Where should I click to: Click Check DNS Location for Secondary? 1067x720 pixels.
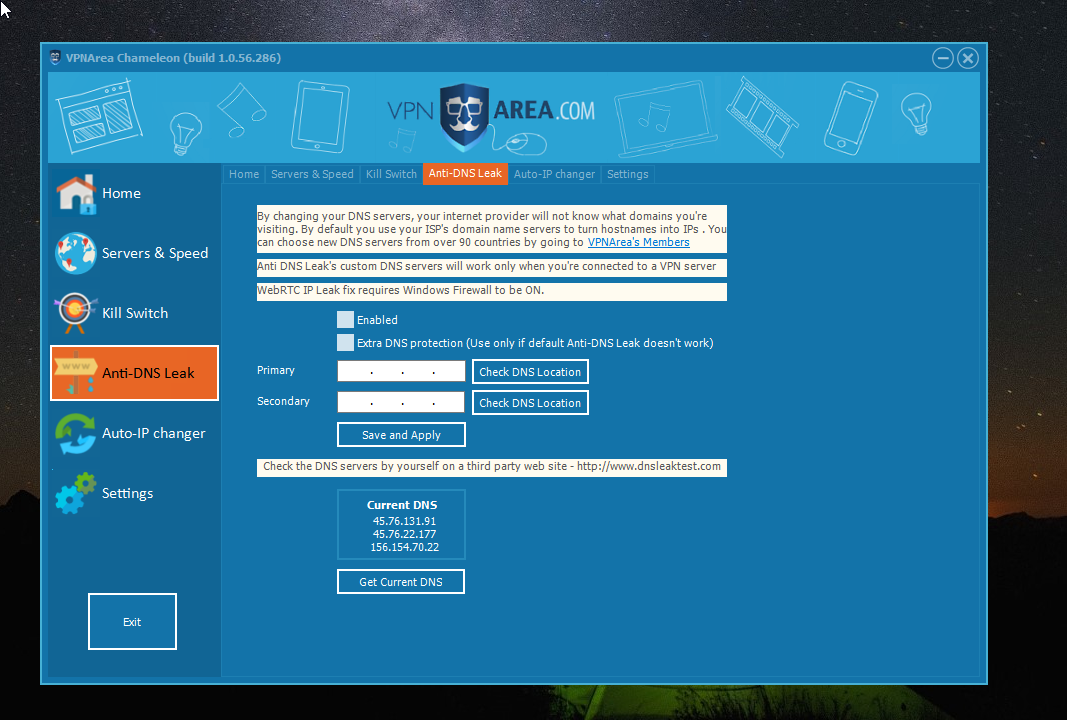pos(530,402)
